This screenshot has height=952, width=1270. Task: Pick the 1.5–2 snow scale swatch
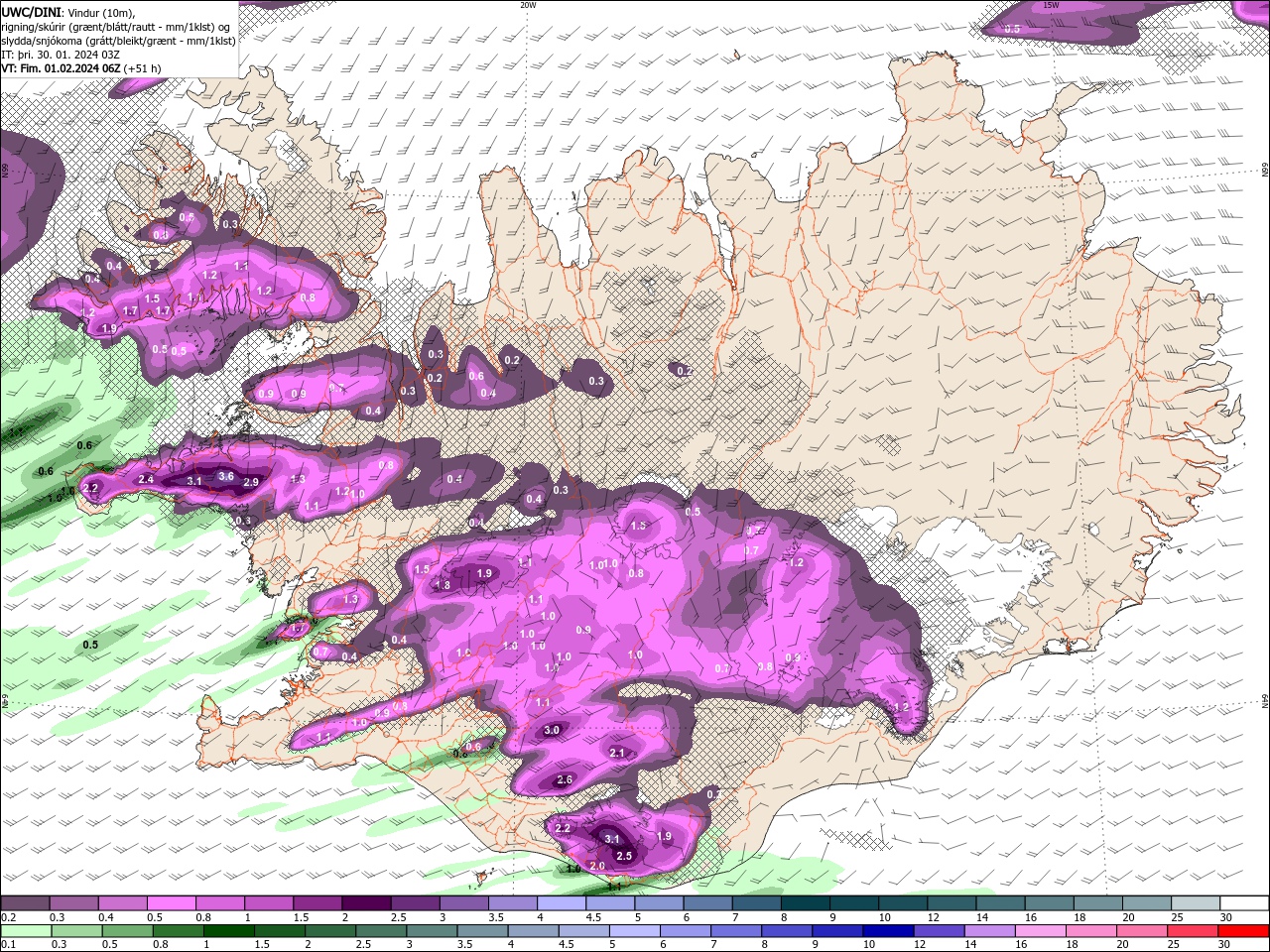[x=317, y=904]
